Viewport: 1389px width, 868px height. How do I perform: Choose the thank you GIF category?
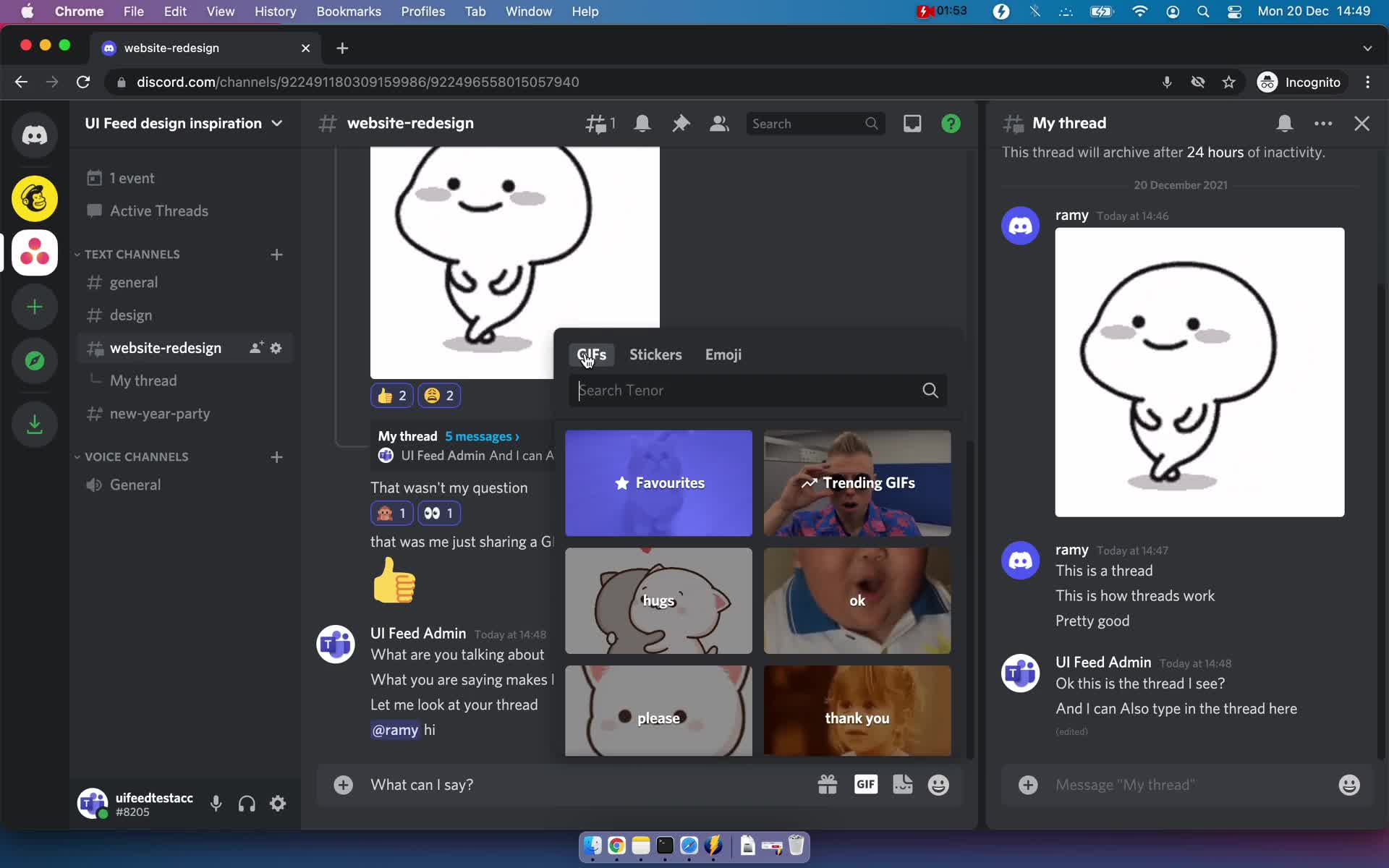(857, 711)
